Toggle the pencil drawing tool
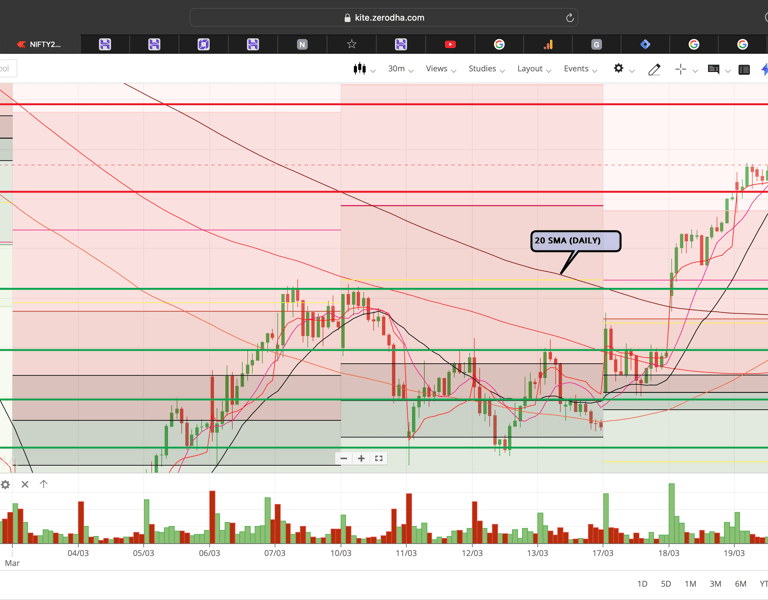 coord(654,70)
